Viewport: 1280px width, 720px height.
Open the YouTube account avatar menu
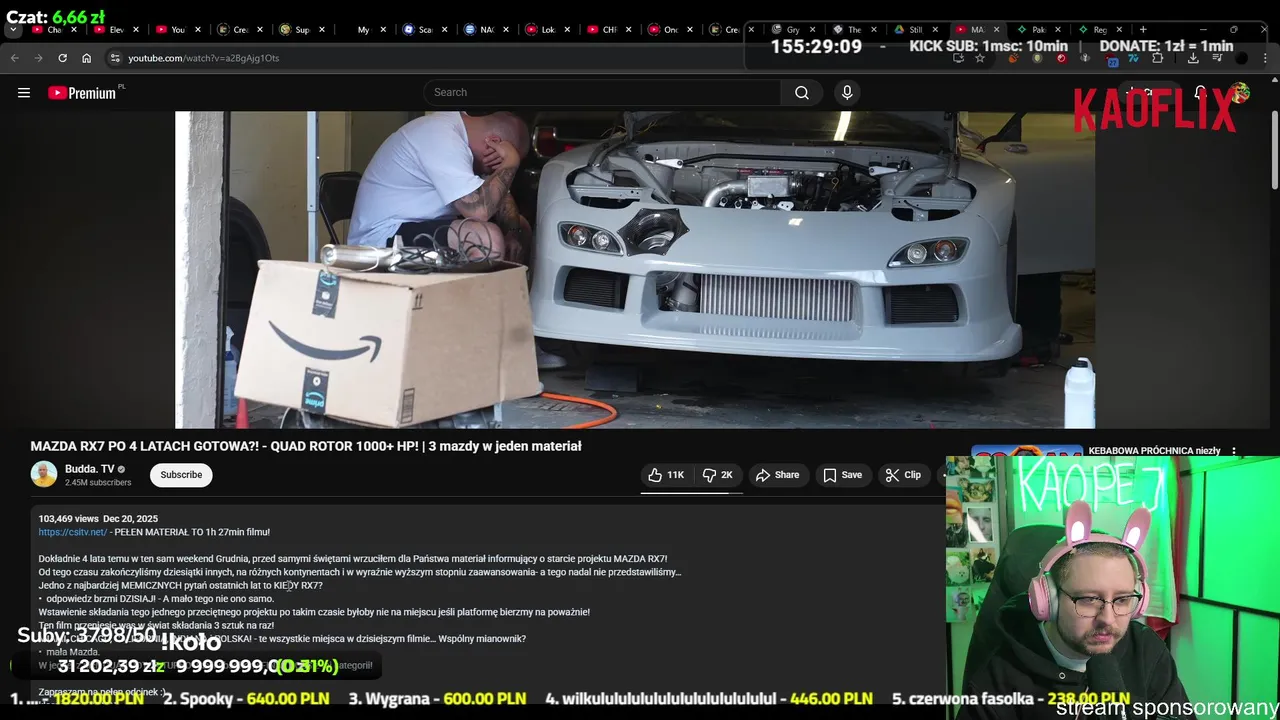coord(1241,93)
